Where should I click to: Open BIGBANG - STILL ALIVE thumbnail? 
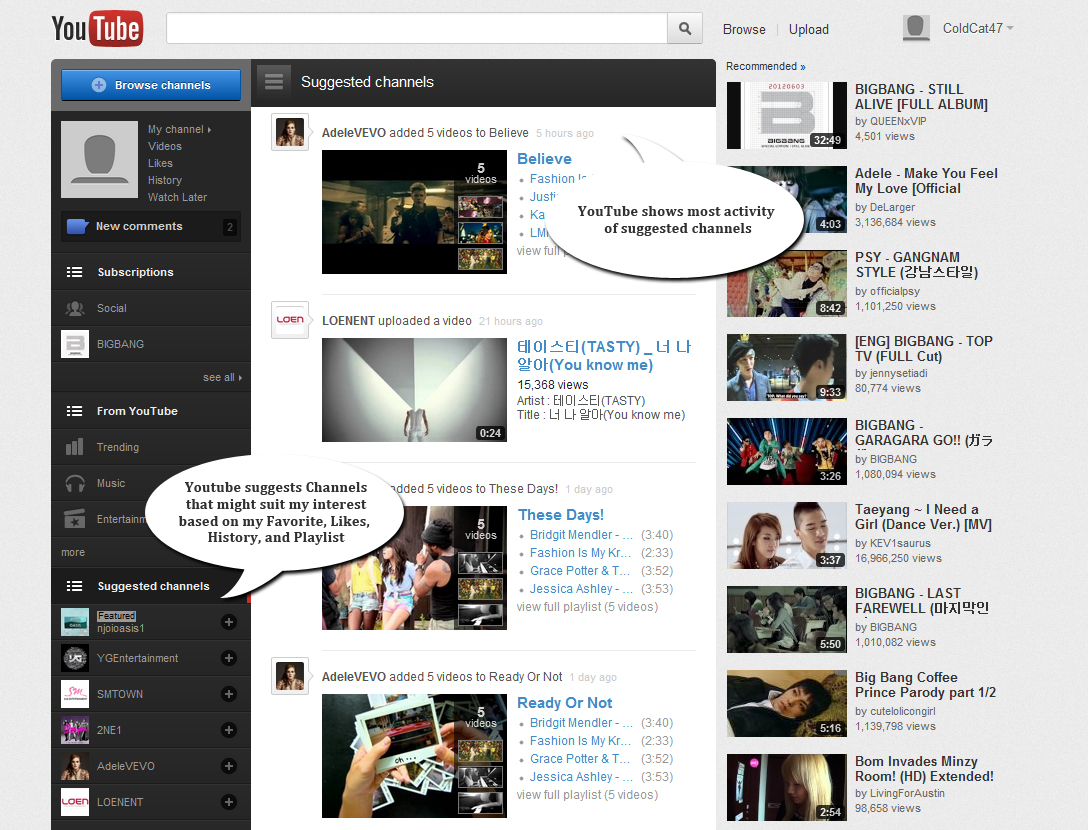click(787, 115)
